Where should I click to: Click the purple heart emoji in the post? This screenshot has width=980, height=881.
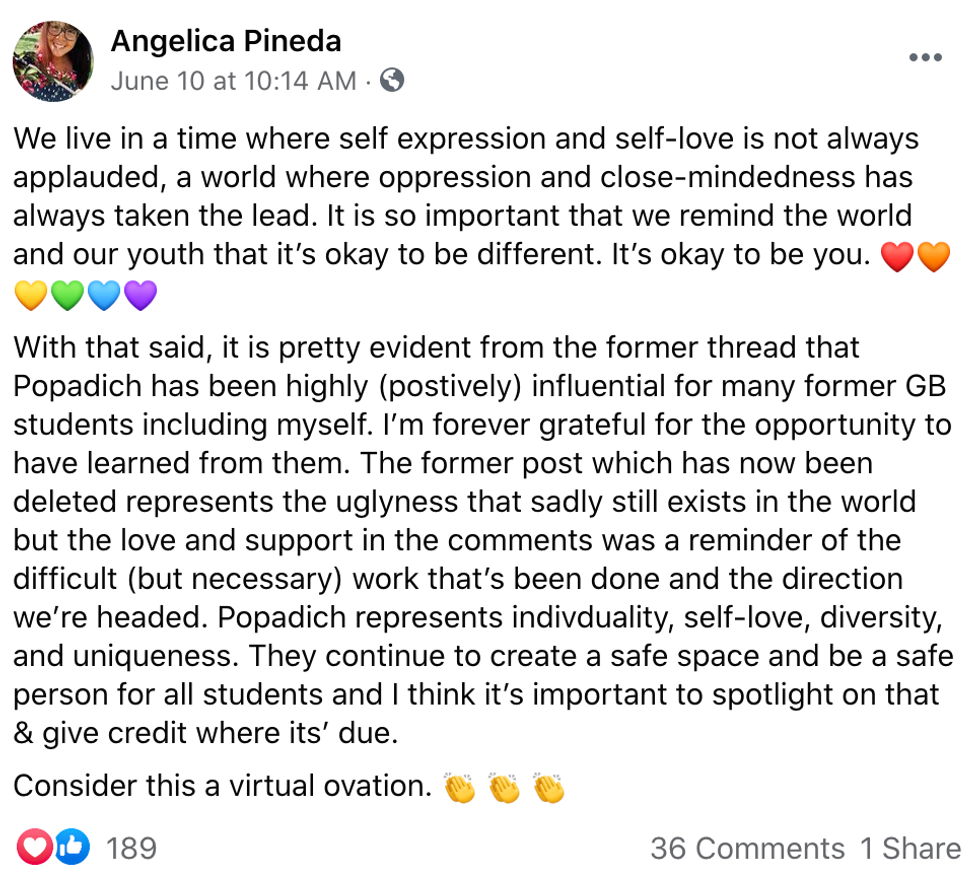coord(140,296)
